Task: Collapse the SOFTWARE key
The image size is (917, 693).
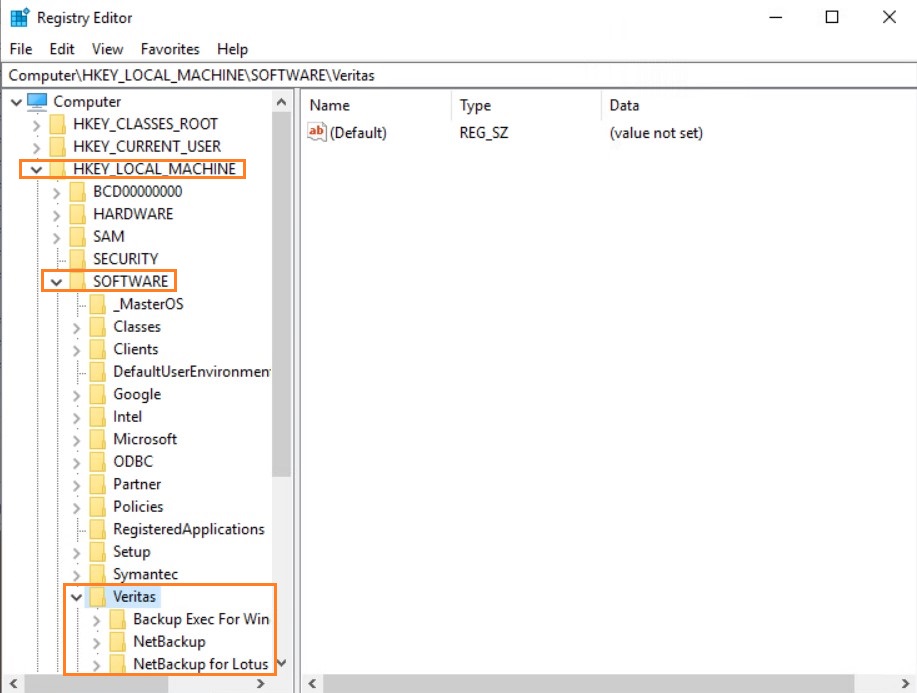Action: pyautogui.click(x=56, y=282)
